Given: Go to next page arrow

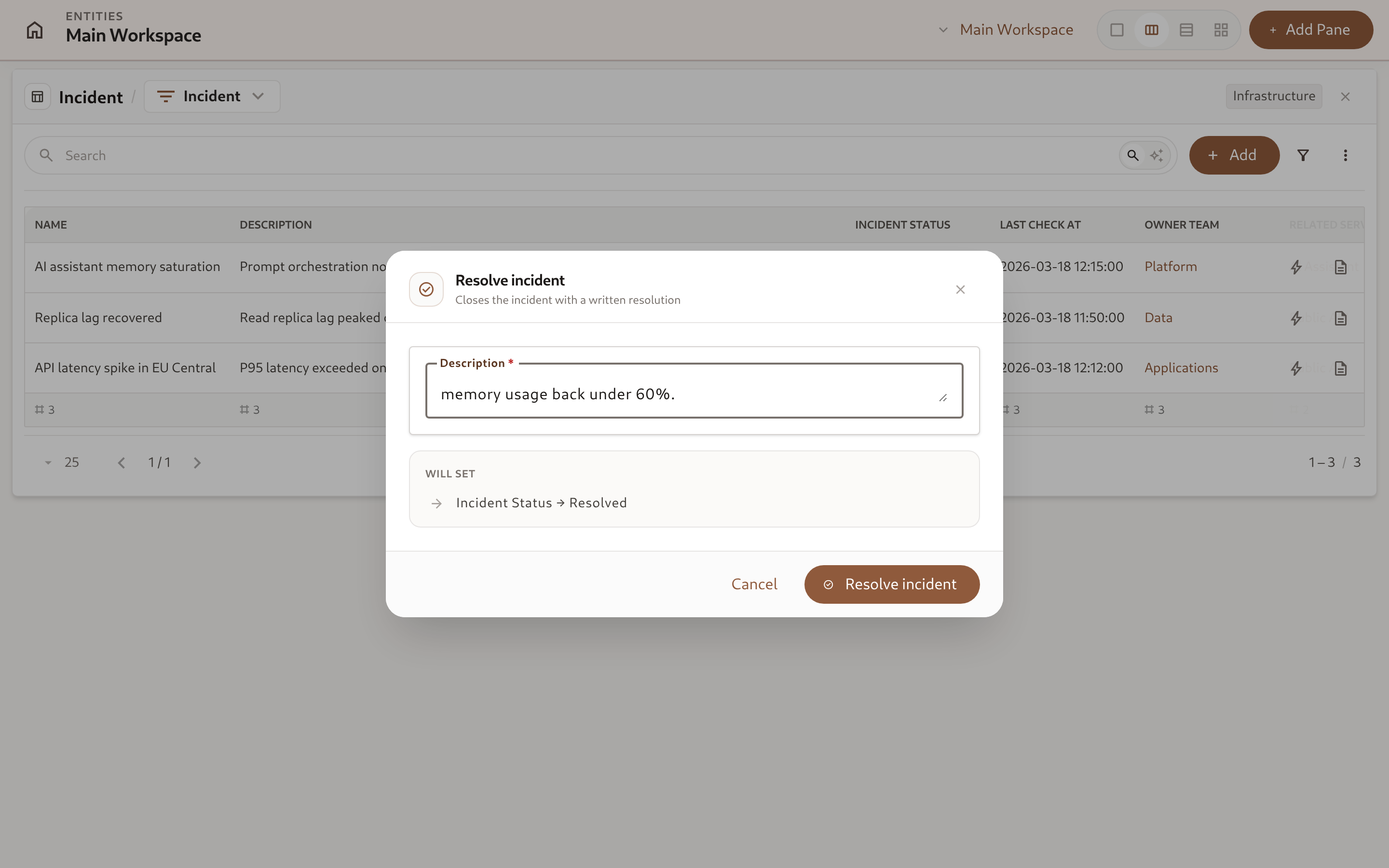Looking at the screenshot, I should (x=197, y=463).
